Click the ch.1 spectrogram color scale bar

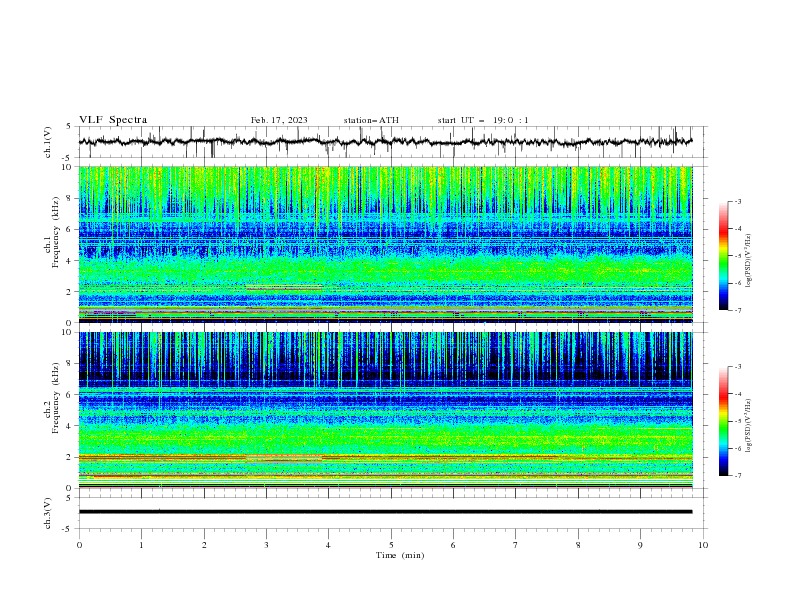723,256
